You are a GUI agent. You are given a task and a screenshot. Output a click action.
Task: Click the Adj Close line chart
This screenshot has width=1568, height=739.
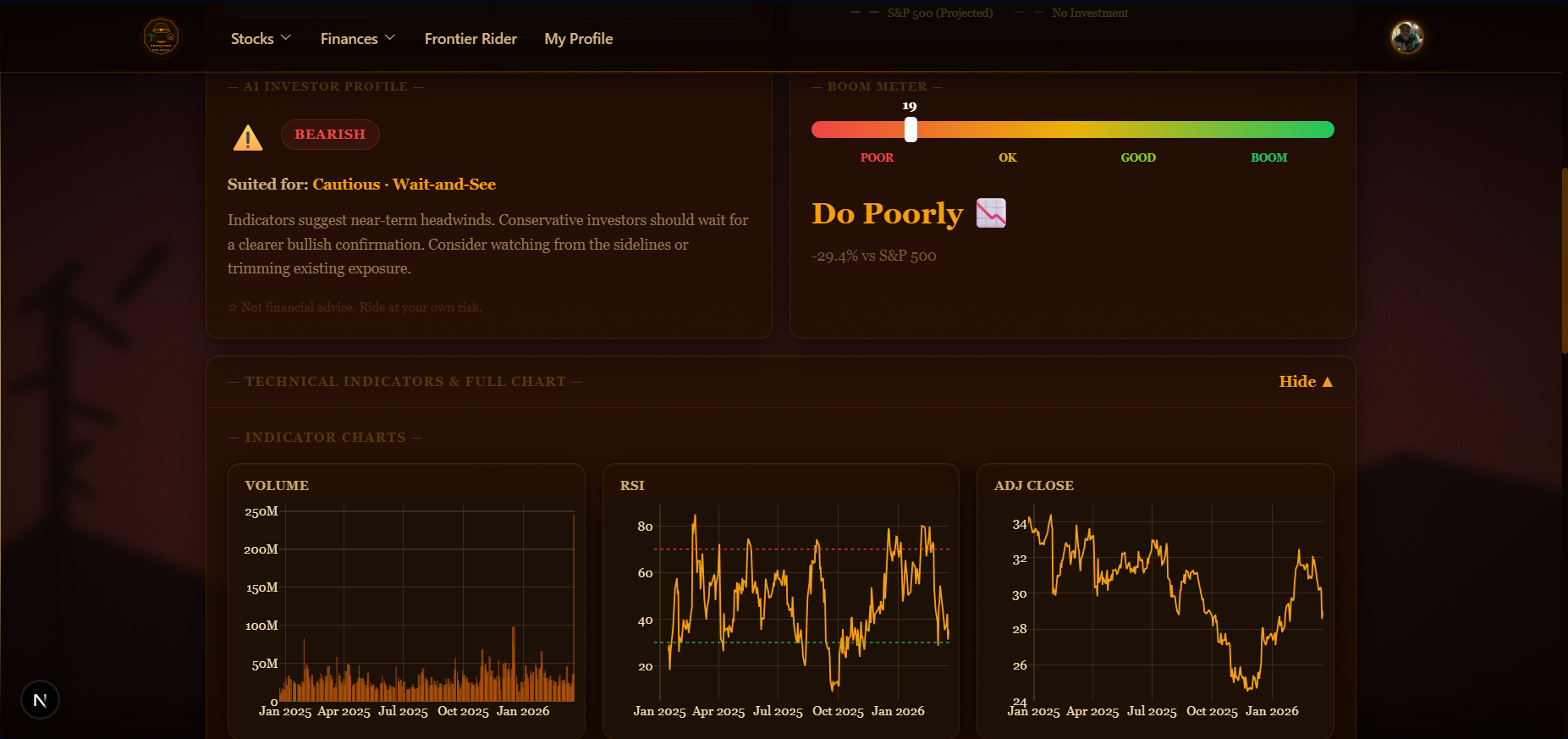(x=1178, y=604)
